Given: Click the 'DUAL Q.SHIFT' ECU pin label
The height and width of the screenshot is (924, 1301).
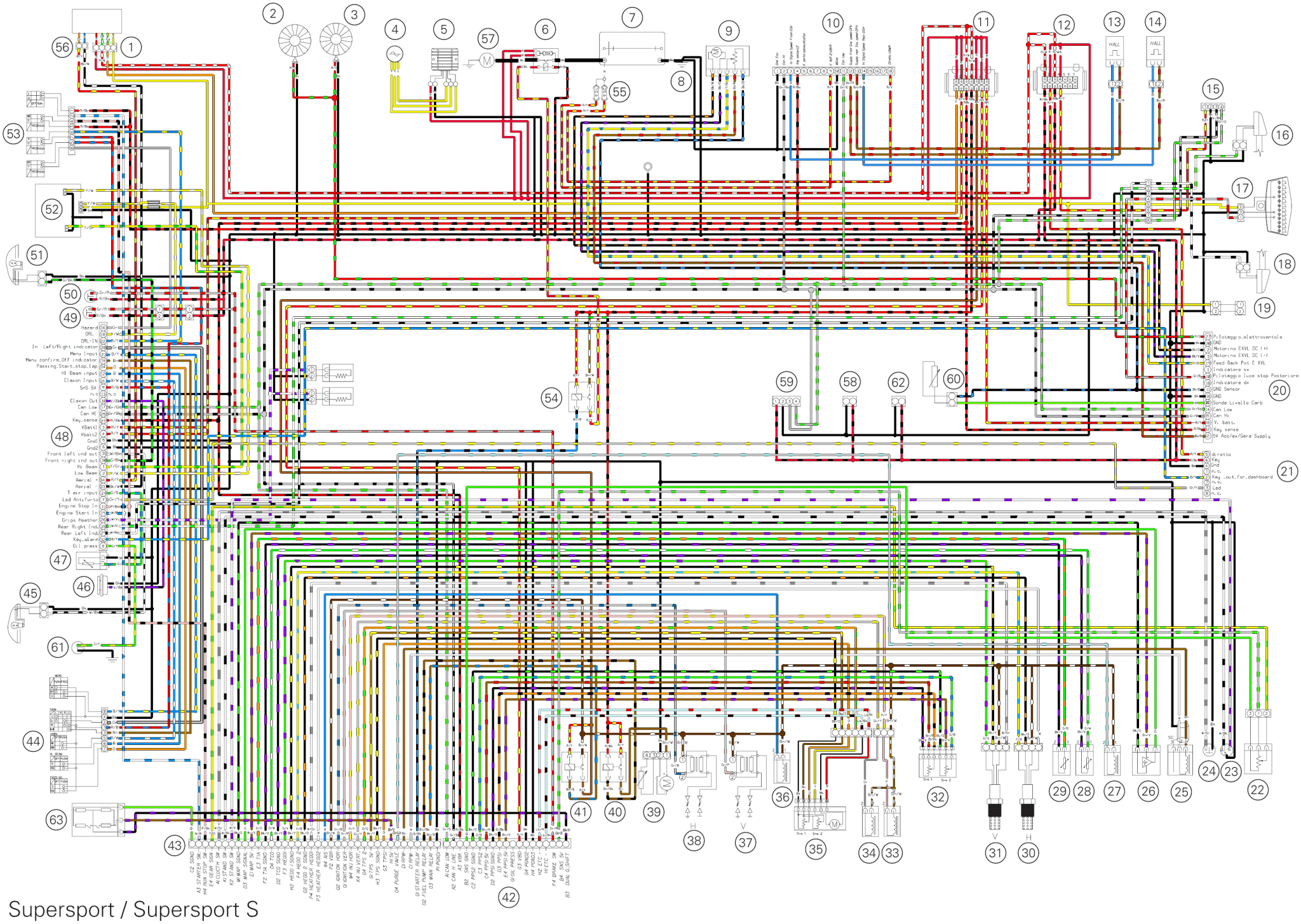Looking at the screenshot, I should tap(567, 868).
